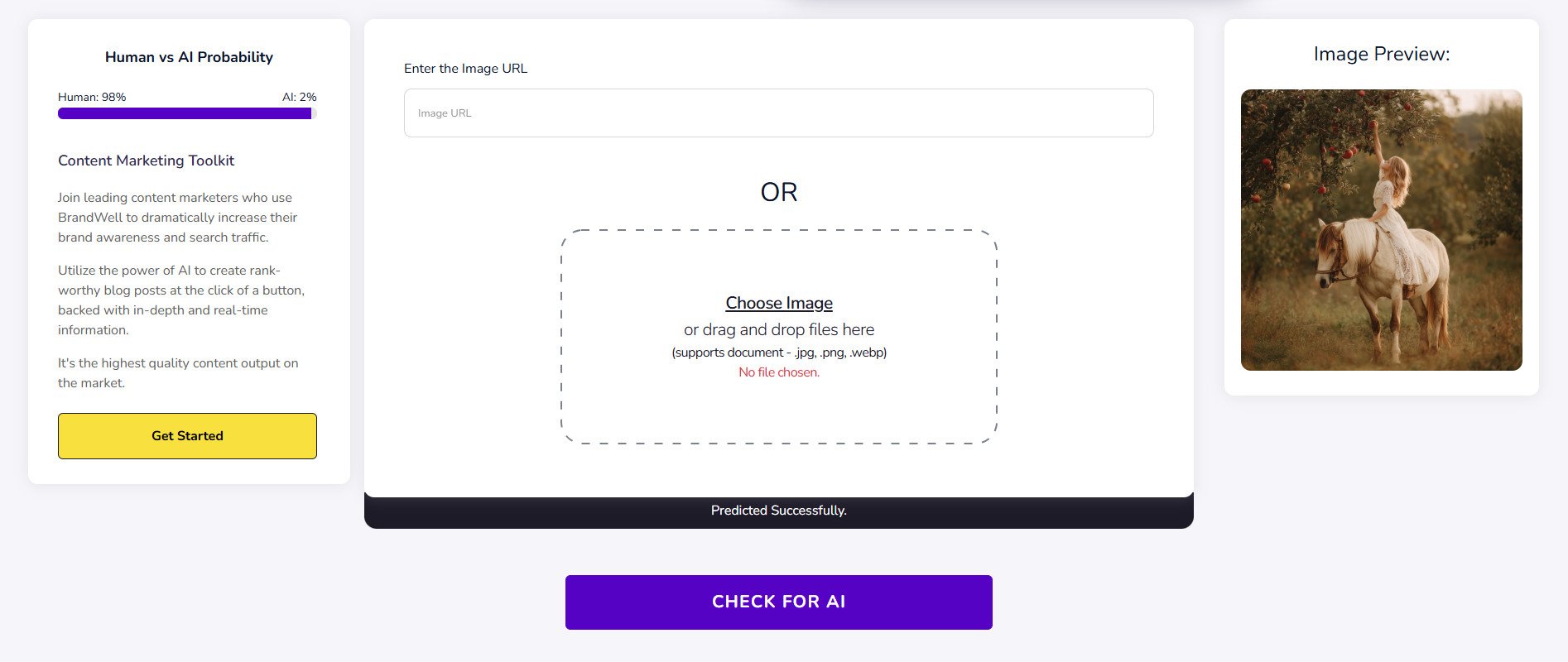The image size is (1568, 662).
Task: Click the 'Predicted Successfully.' status banner
Action: point(778,511)
